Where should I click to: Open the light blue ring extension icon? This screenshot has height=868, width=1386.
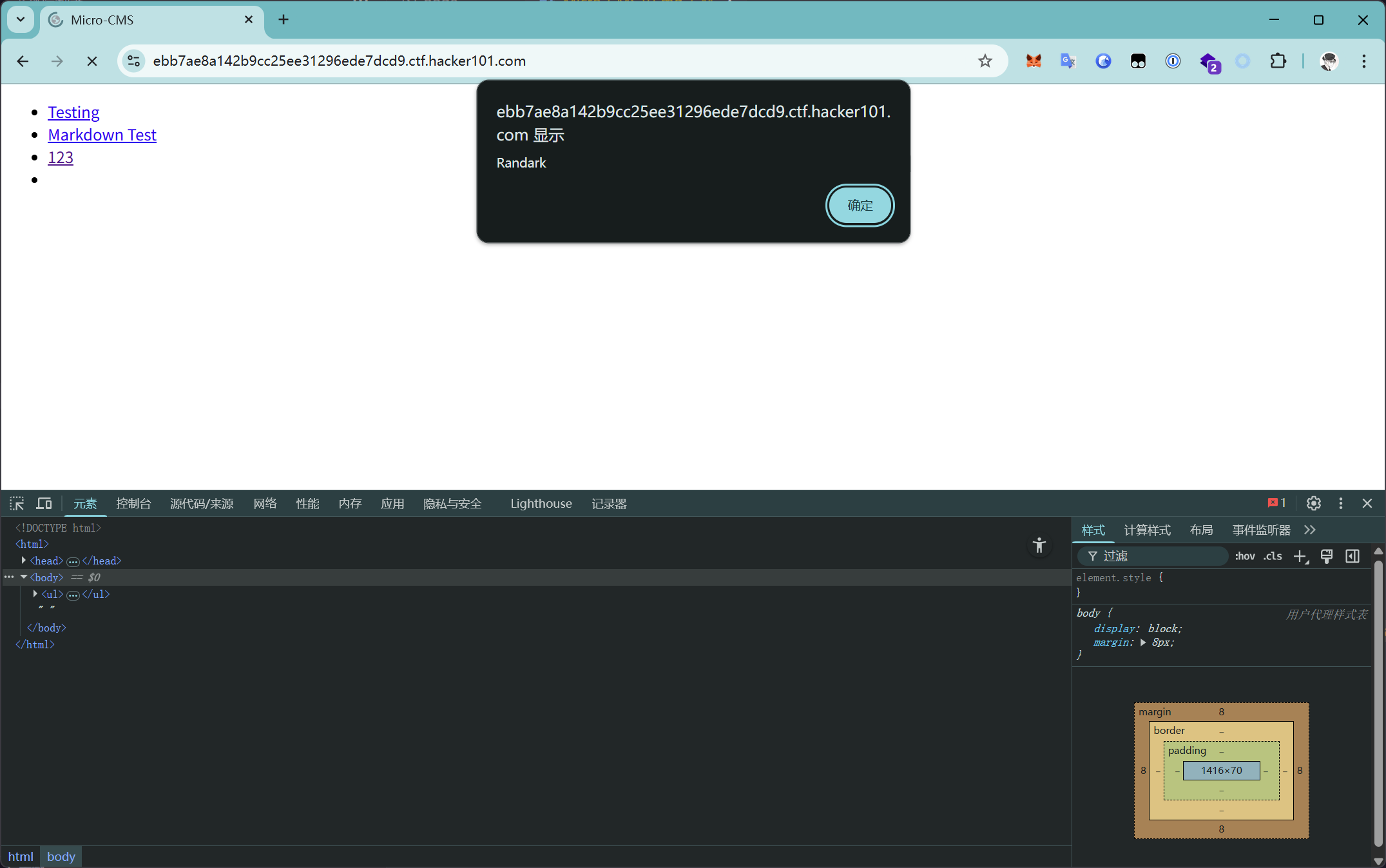tap(1242, 61)
